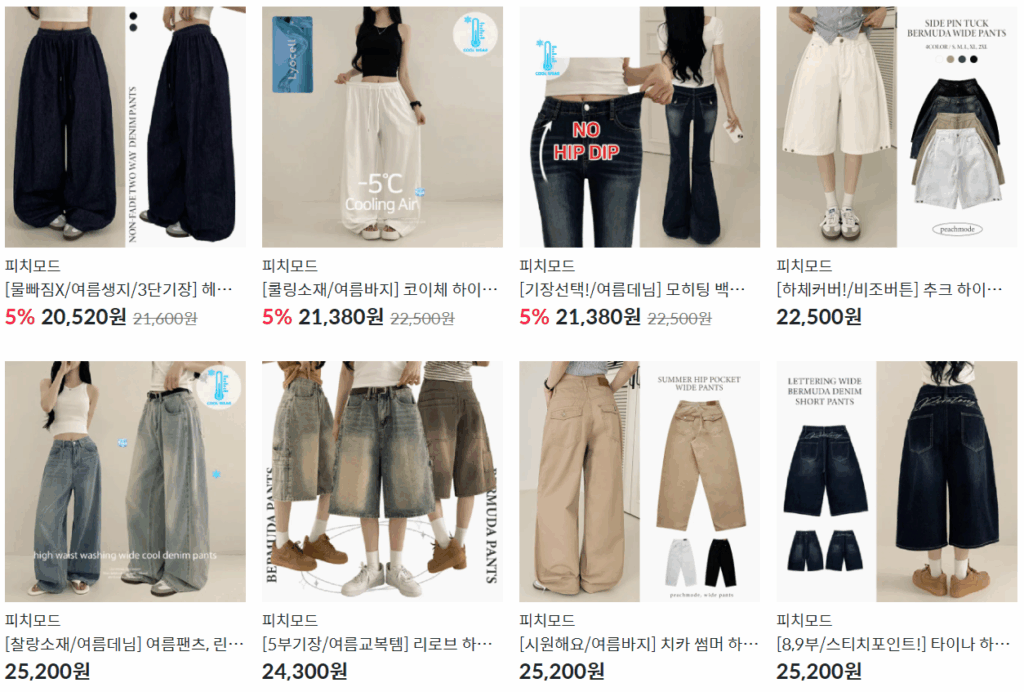The width and height of the screenshot is (1024, 692).
Task: Open product title starting 쿨링소재/여름바지
Action: pyautogui.click(x=380, y=289)
